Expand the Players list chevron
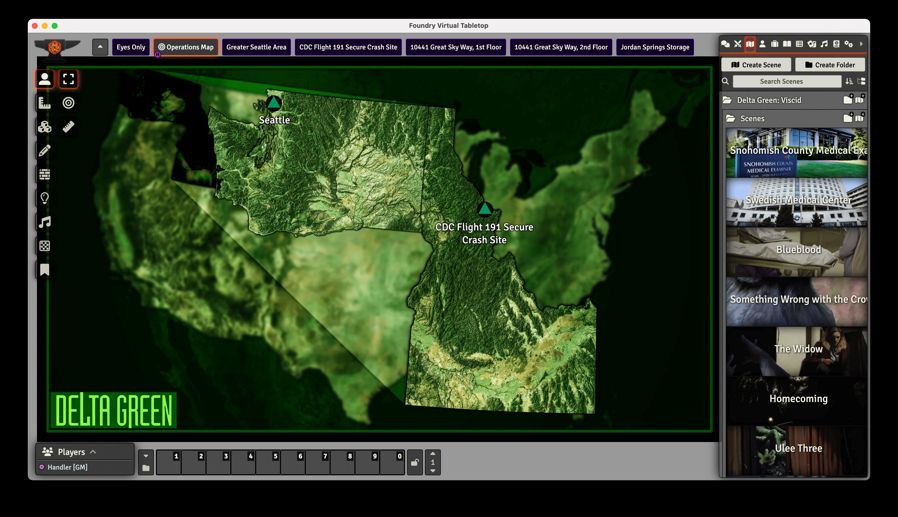898x517 pixels. pyautogui.click(x=93, y=452)
